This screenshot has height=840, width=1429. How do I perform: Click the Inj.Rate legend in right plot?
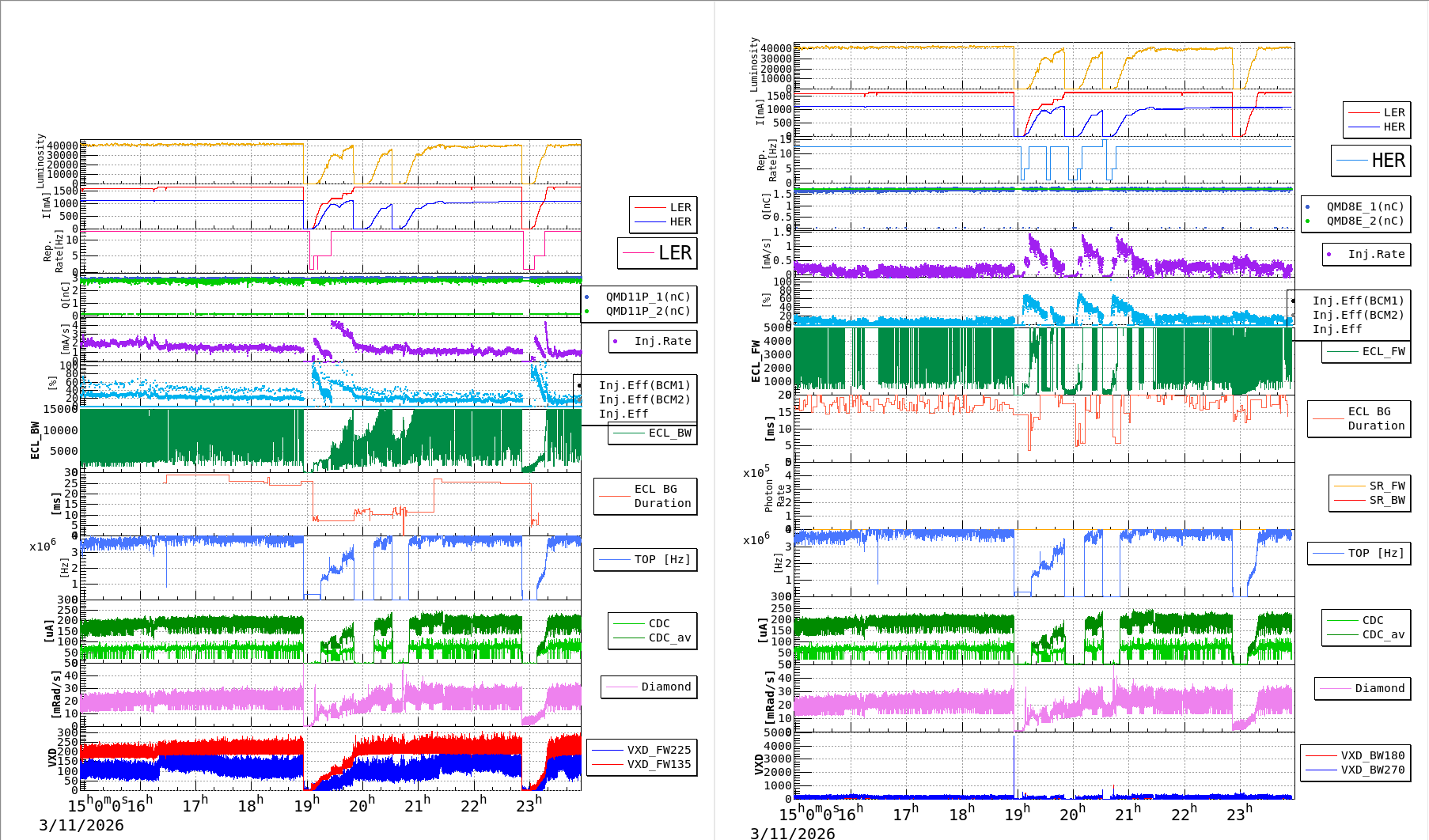tap(1375, 254)
